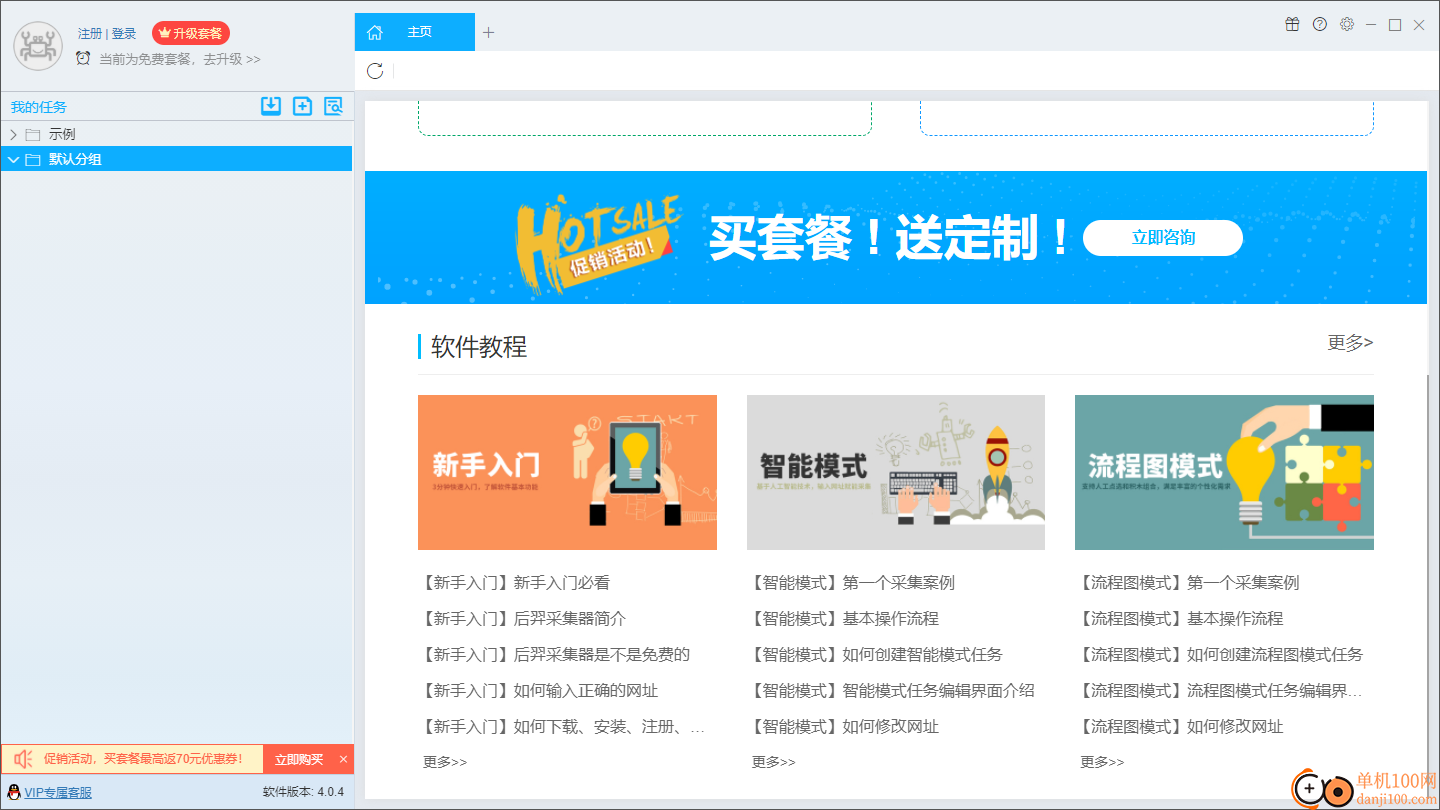Click the 注册 link

90,33
